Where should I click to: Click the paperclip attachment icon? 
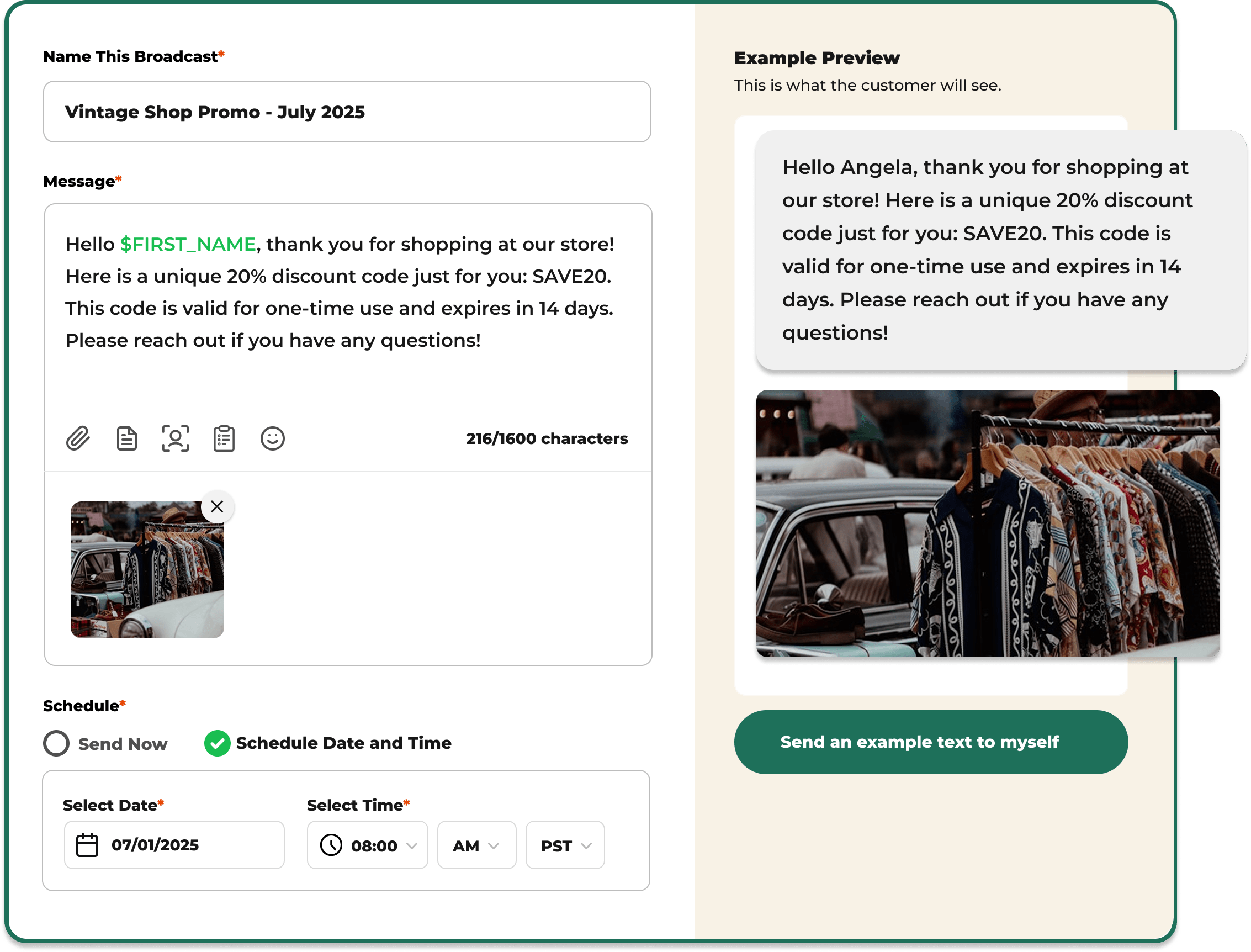[x=78, y=438]
